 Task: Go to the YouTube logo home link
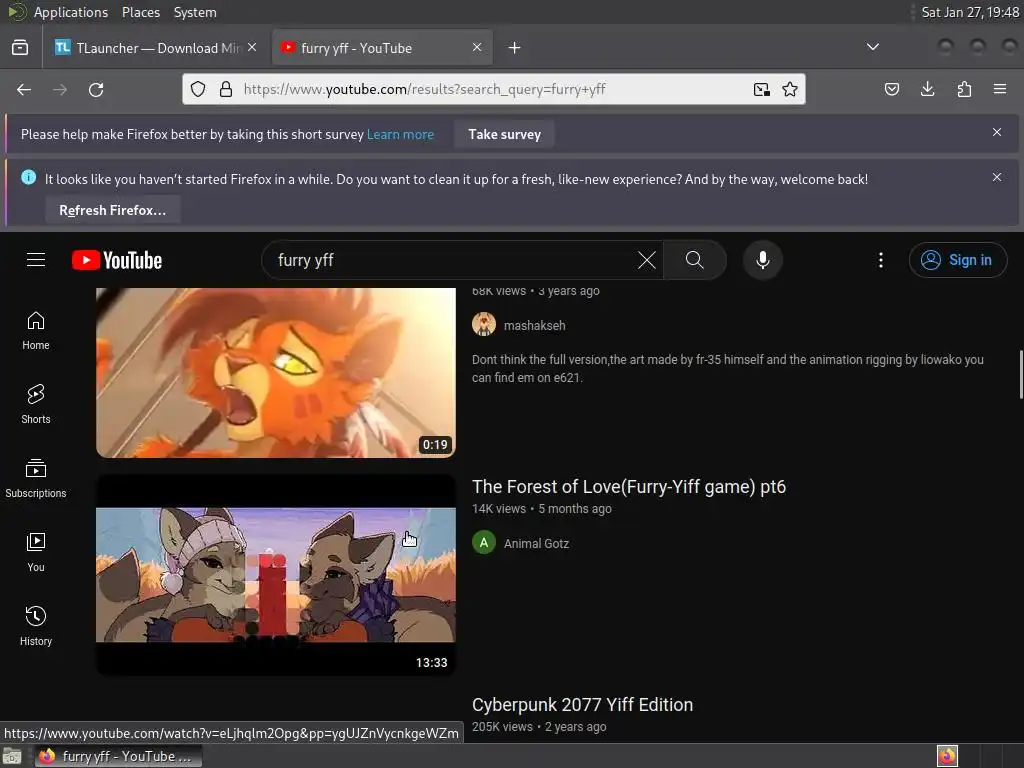[x=117, y=260]
